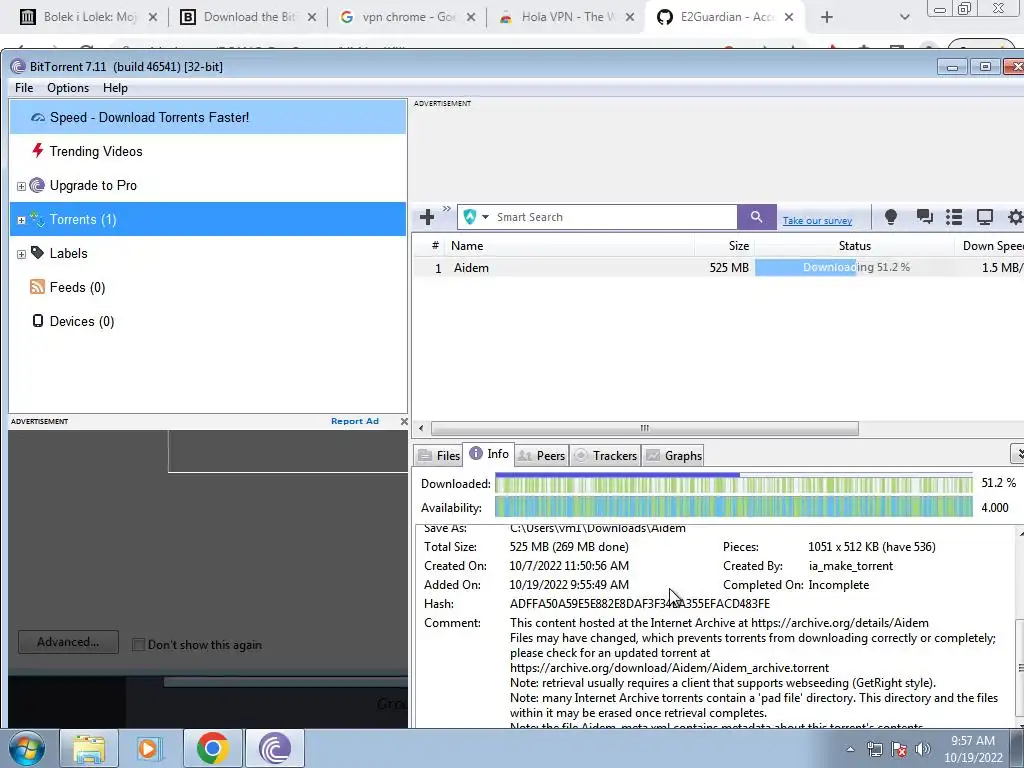Click the BitTorrent taskbar icon

coord(274,748)
